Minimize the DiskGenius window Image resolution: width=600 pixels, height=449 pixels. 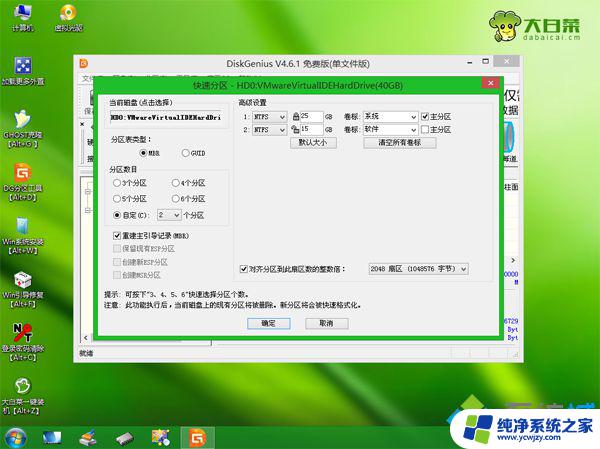pyautogui.click(x=470, y=62)
